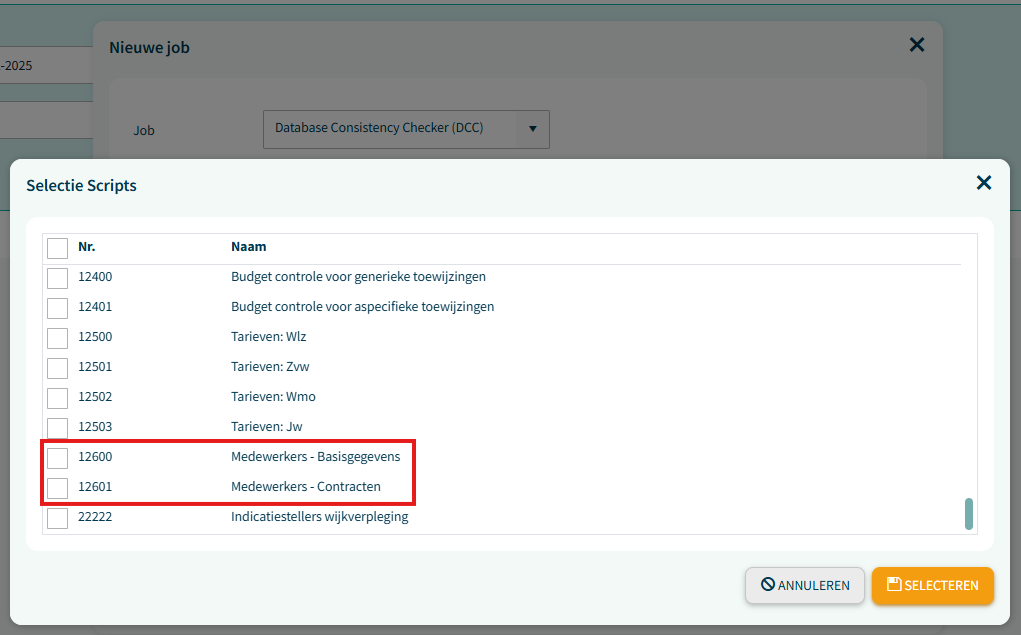Close the Nieuwe job dialog
The height and width of the screenshot is (635, 1021).
coord(916,45)
